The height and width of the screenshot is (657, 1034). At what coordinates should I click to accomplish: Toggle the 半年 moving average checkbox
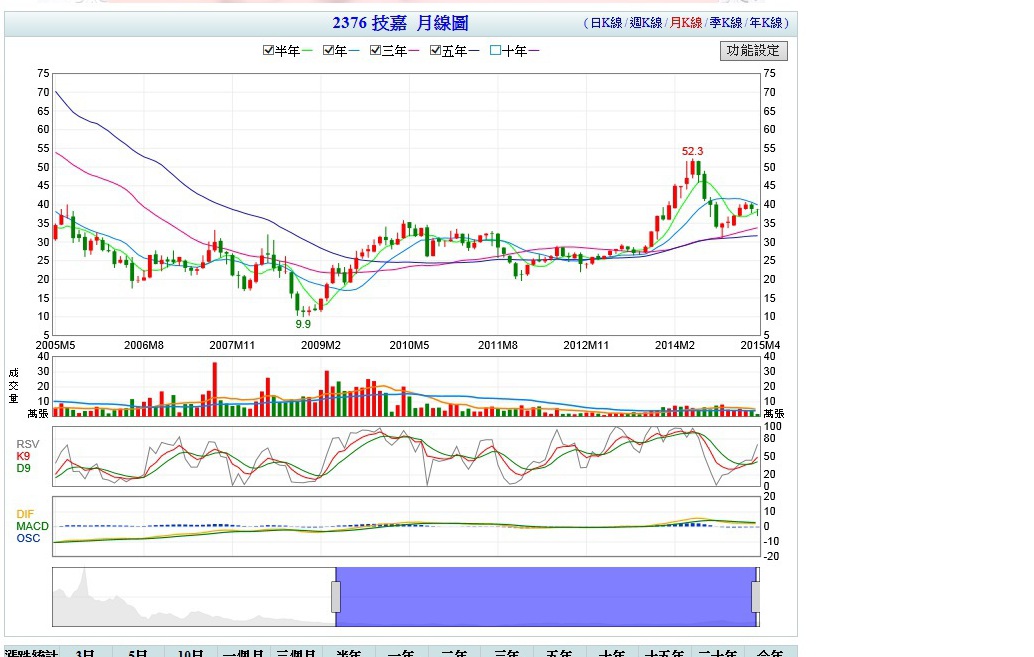pyautogui.click(x=269, y=51)
